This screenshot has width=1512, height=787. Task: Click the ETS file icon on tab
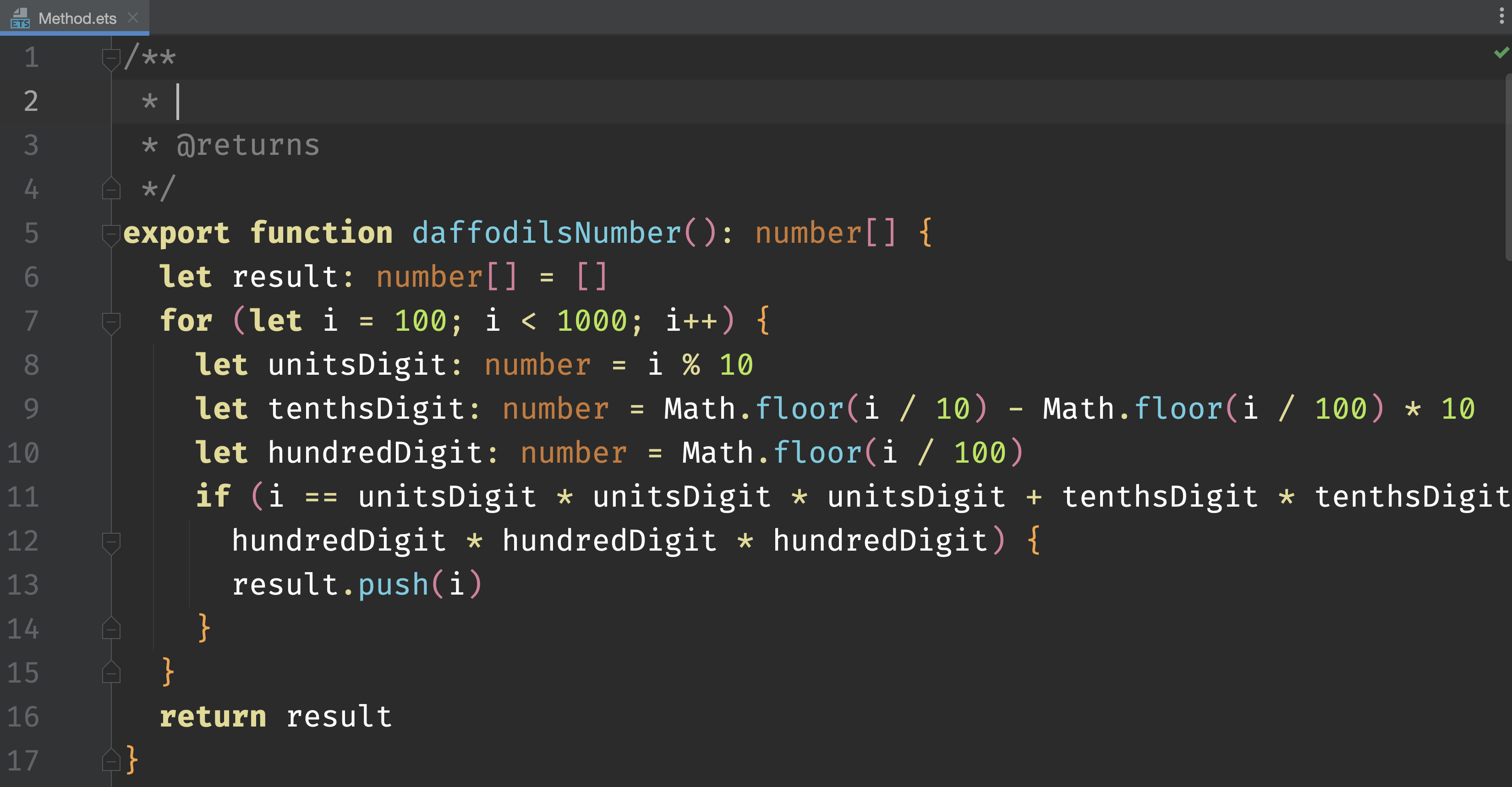[20, 18]
